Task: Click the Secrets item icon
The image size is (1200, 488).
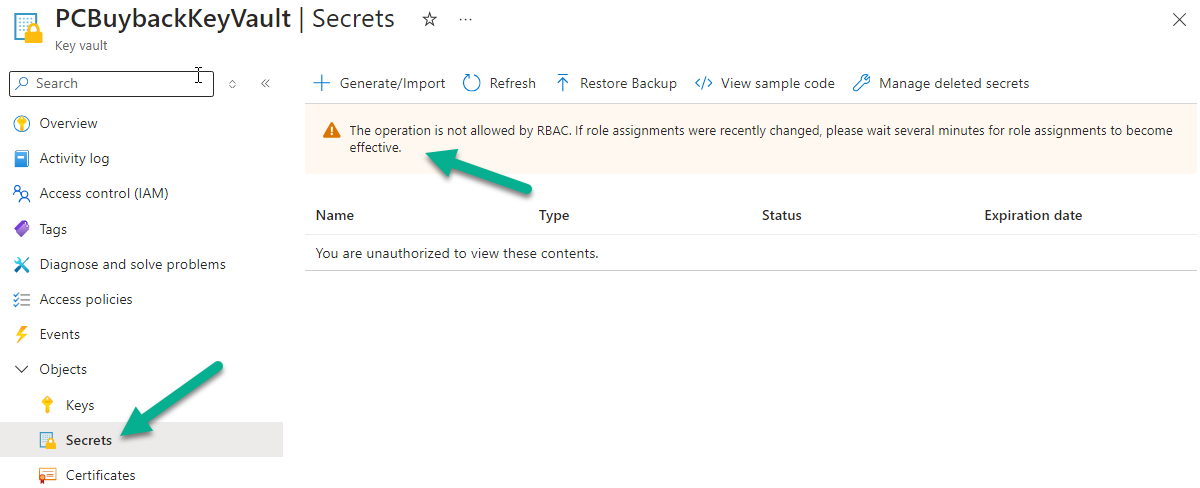Action: tap(47, 440)
